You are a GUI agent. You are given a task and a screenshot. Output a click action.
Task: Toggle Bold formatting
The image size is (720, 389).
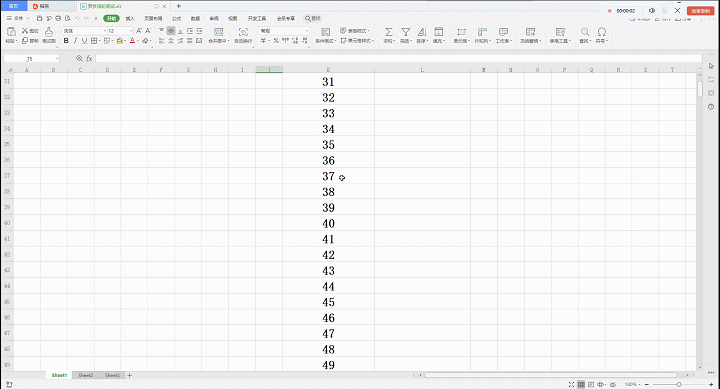tap(66, 41)
